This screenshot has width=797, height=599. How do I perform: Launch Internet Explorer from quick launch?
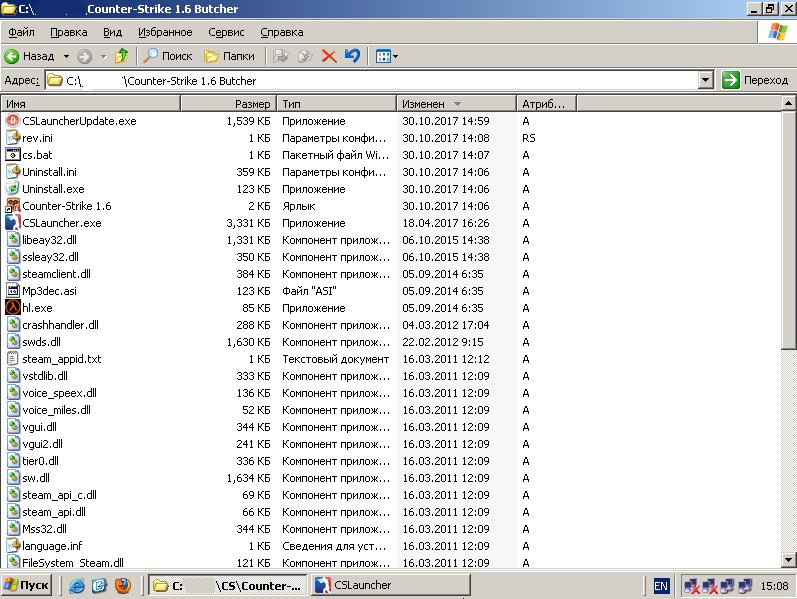77,586
